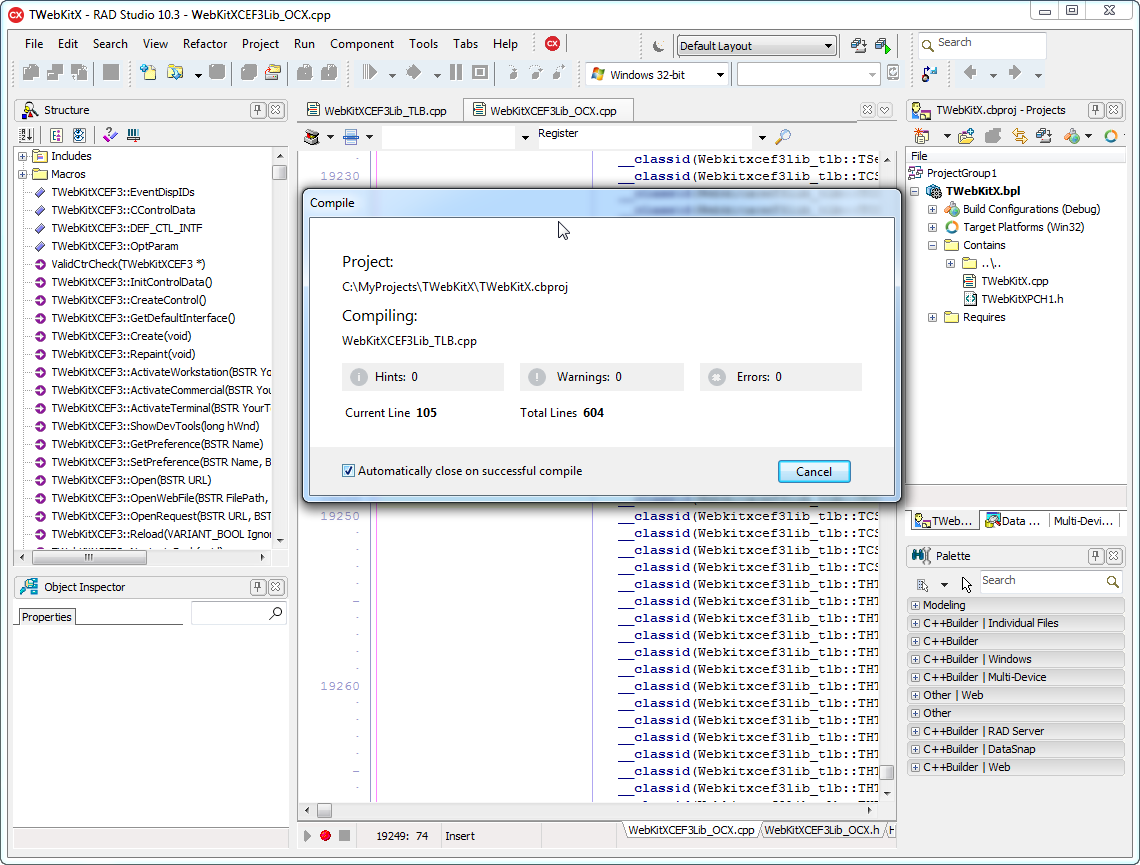Click the Embarcadero CX icon beside Help
This screenshot has width=1140, height=865.
click(553, 44)
